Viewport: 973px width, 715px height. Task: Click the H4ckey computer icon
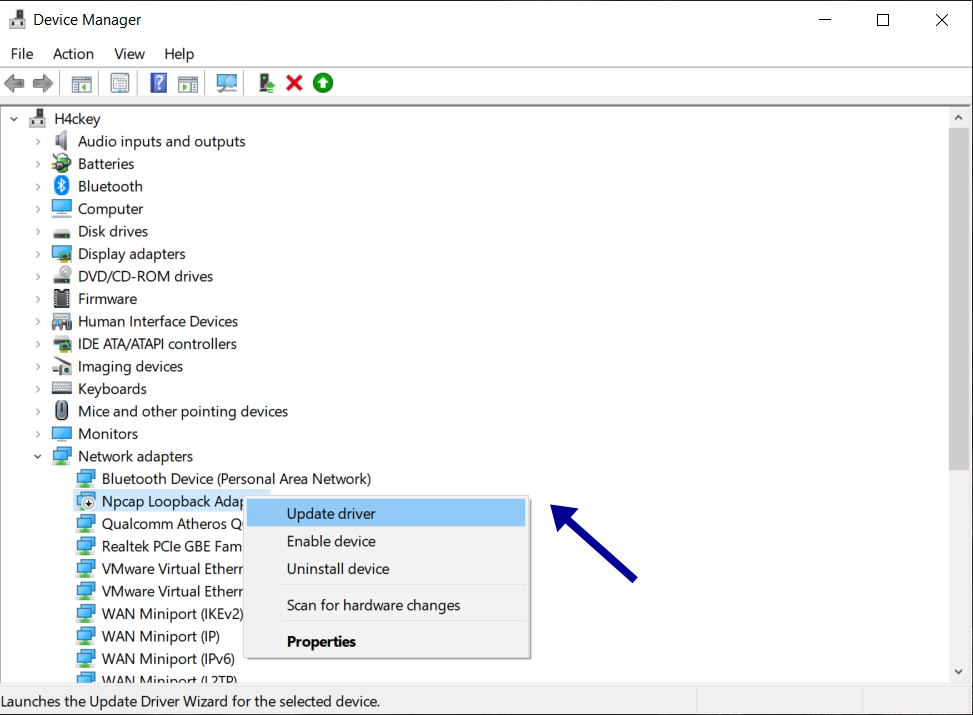click(x=37, y=118)
